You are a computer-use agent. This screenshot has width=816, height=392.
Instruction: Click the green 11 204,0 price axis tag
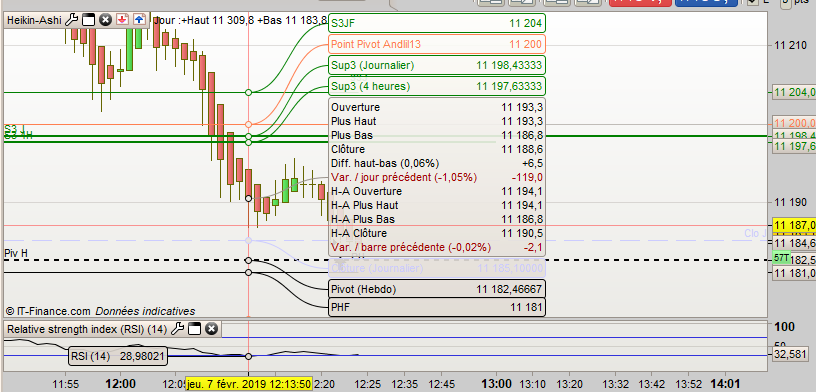(x=794, y=93)
